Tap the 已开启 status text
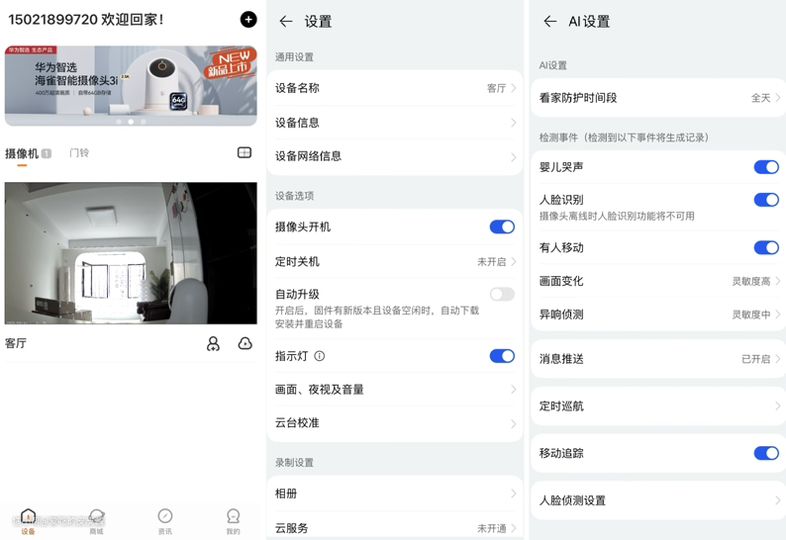Image resolution: width=786 pixels, height=540 pixels. pyautogui.click(x=755, y=359)
